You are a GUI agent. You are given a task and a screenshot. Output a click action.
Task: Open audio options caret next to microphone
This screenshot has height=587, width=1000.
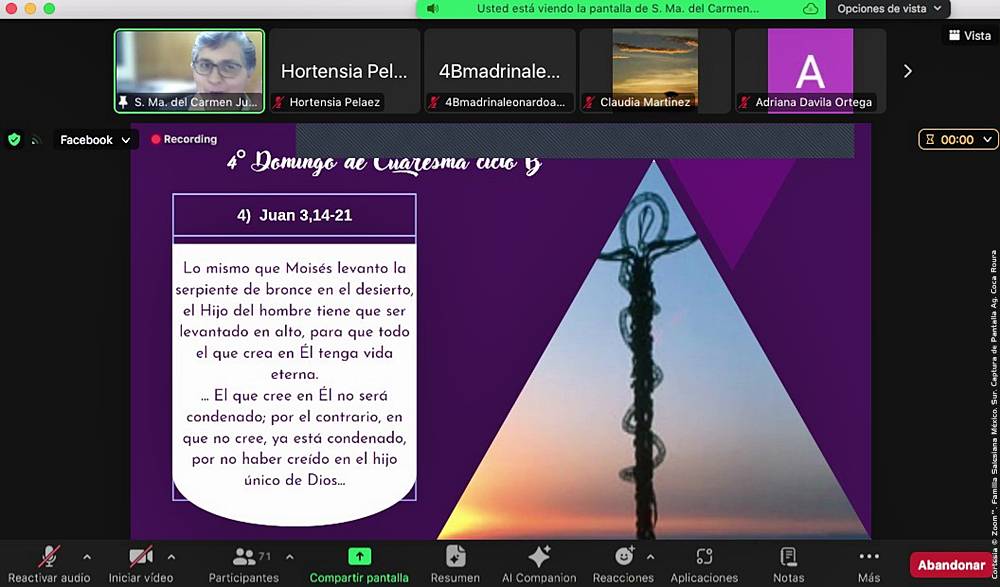pos(87,557)
